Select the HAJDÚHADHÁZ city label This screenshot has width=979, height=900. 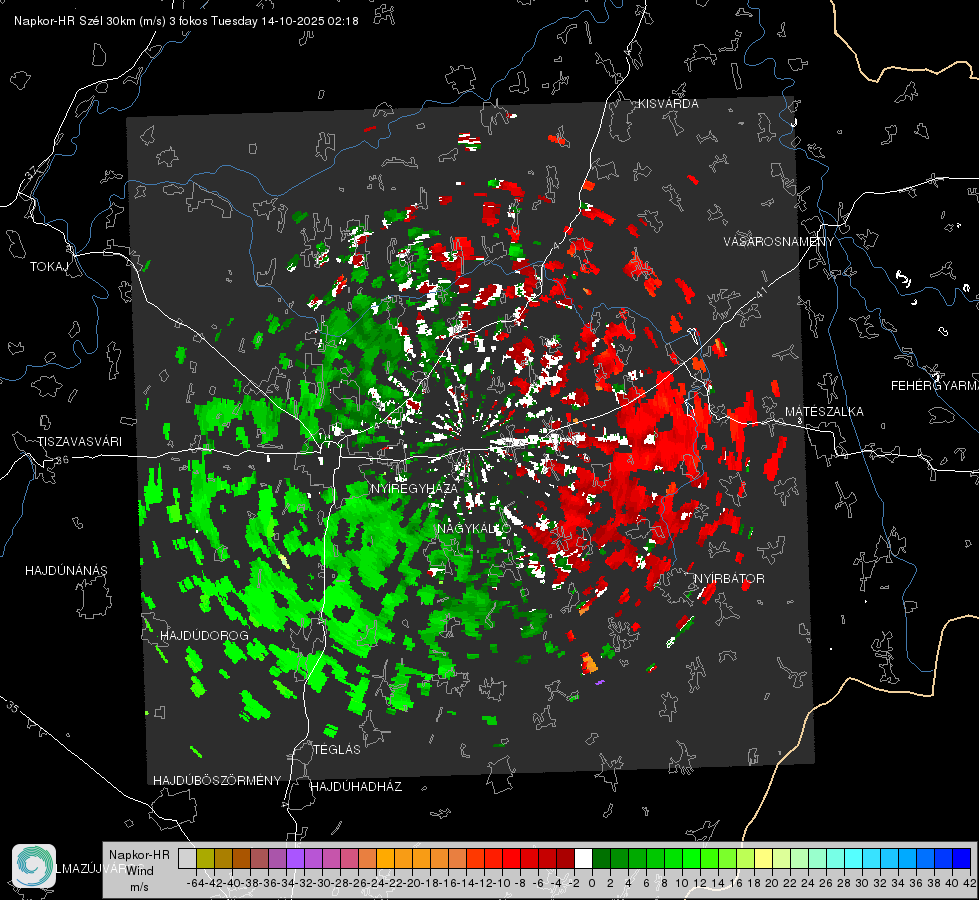coord(356,786)
